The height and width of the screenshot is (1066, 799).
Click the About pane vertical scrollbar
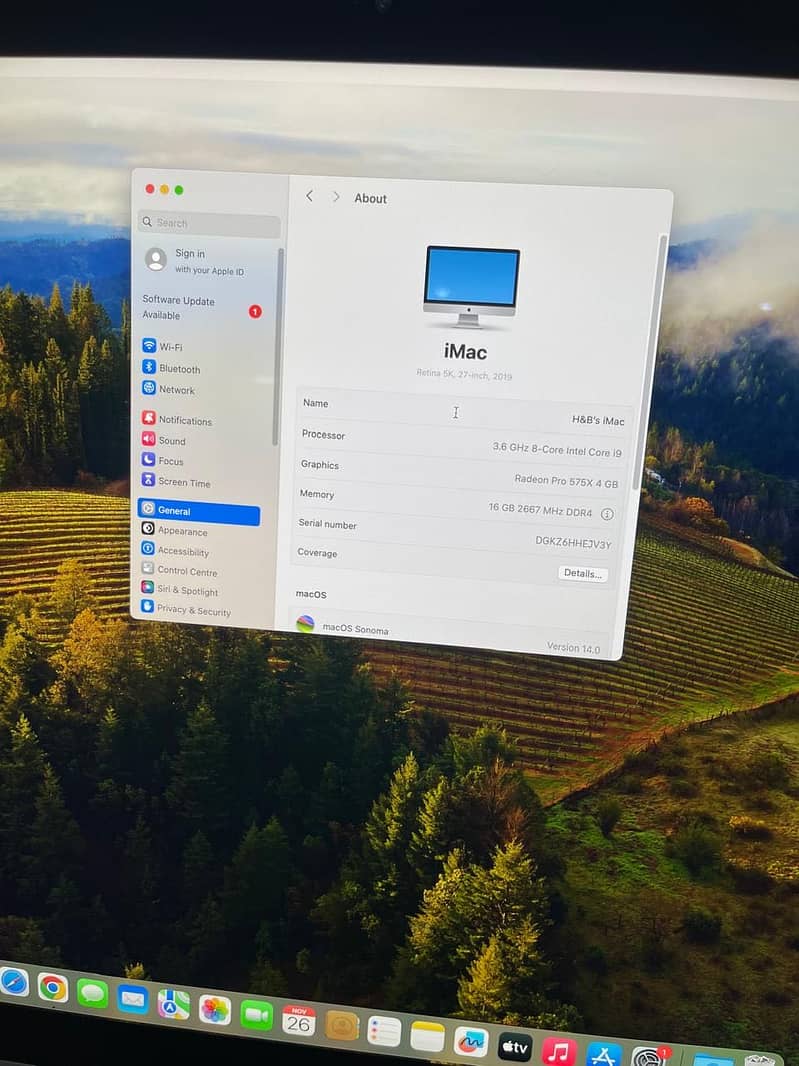[647, 361]
